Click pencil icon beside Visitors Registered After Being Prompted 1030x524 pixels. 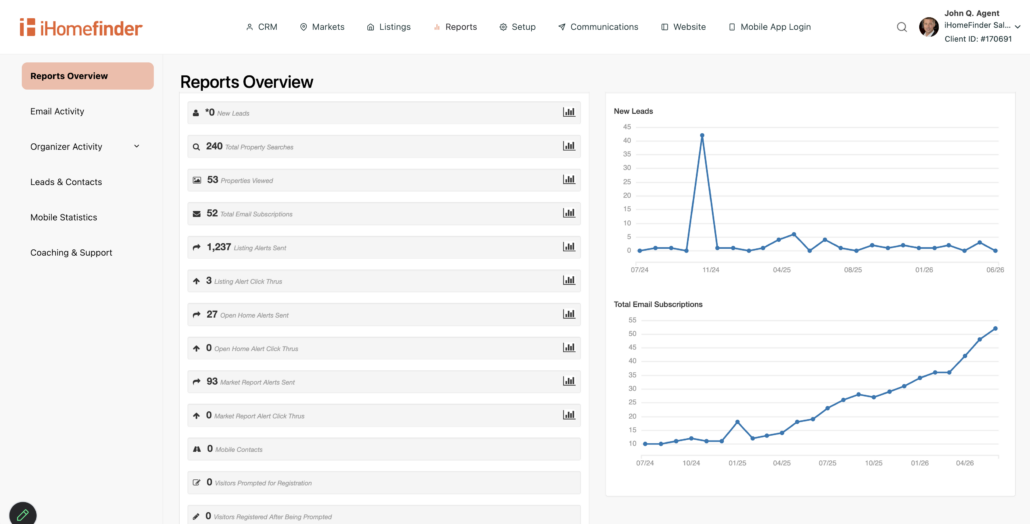tap(196, 517)
